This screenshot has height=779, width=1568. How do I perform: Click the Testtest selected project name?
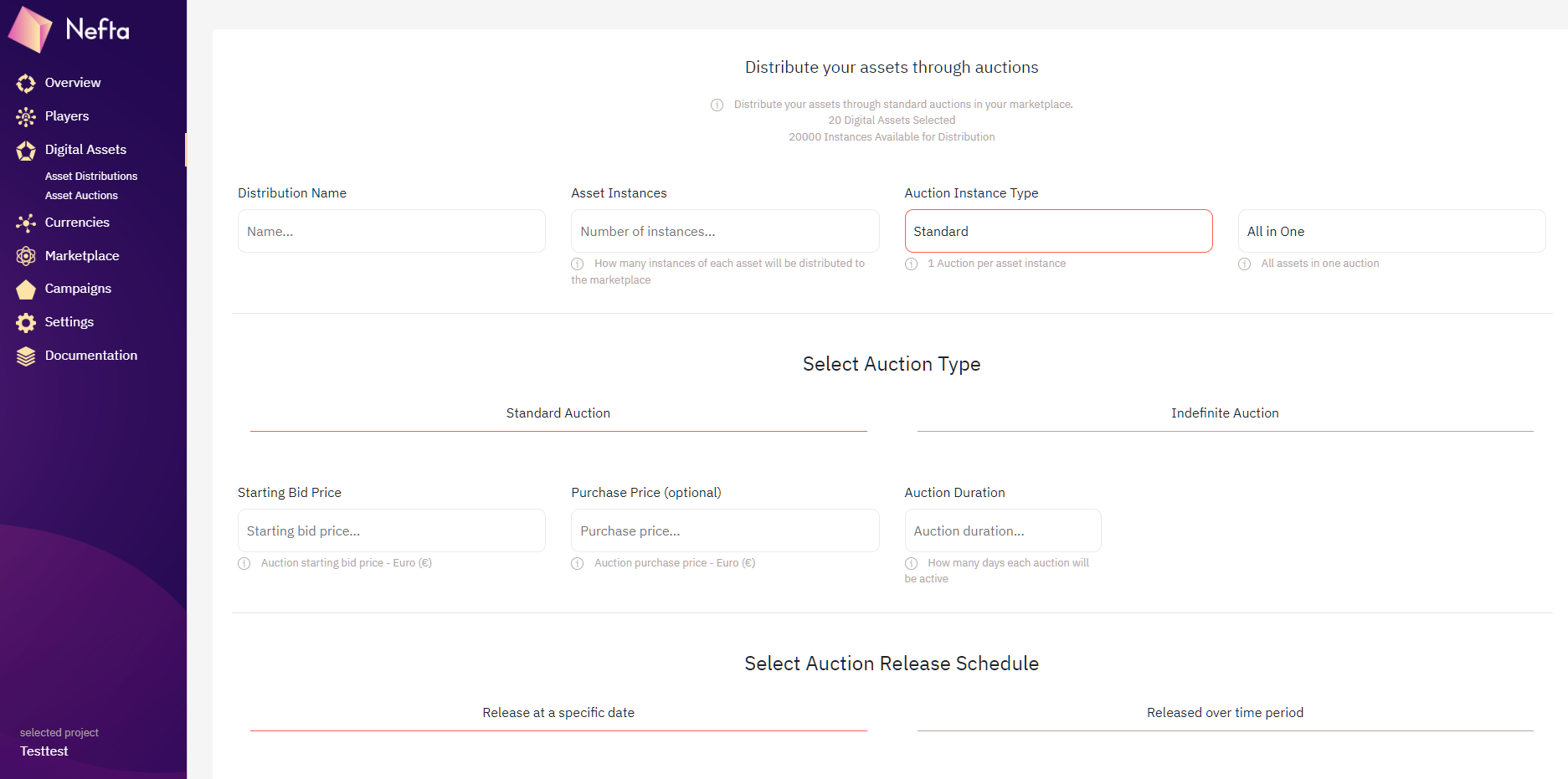44,751
